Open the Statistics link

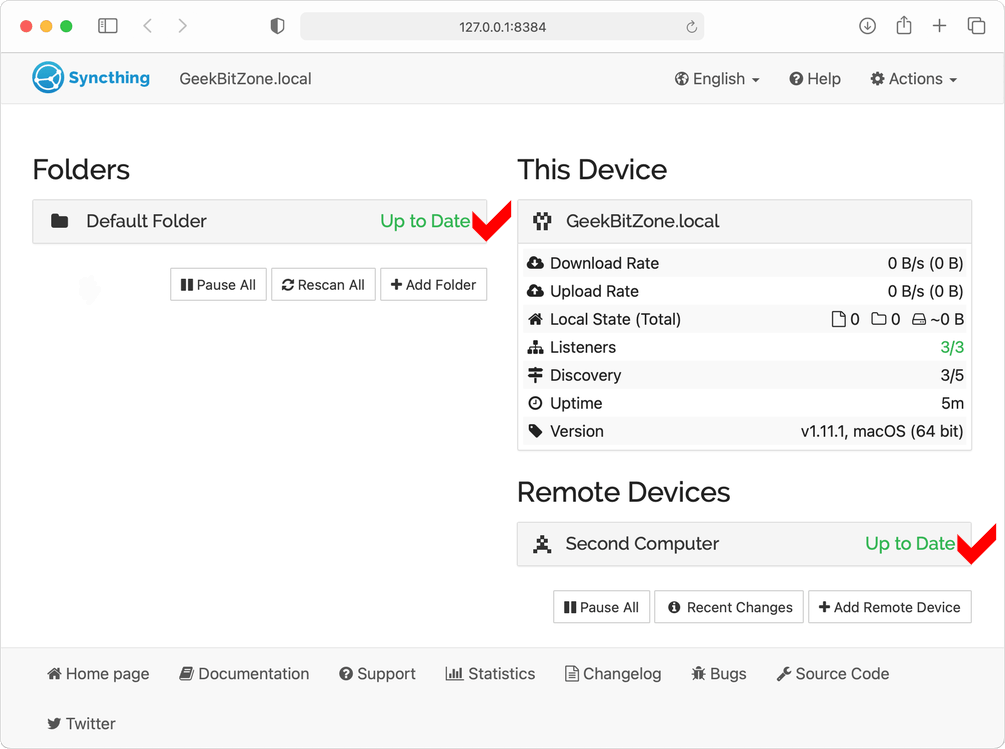pos(490,674)
